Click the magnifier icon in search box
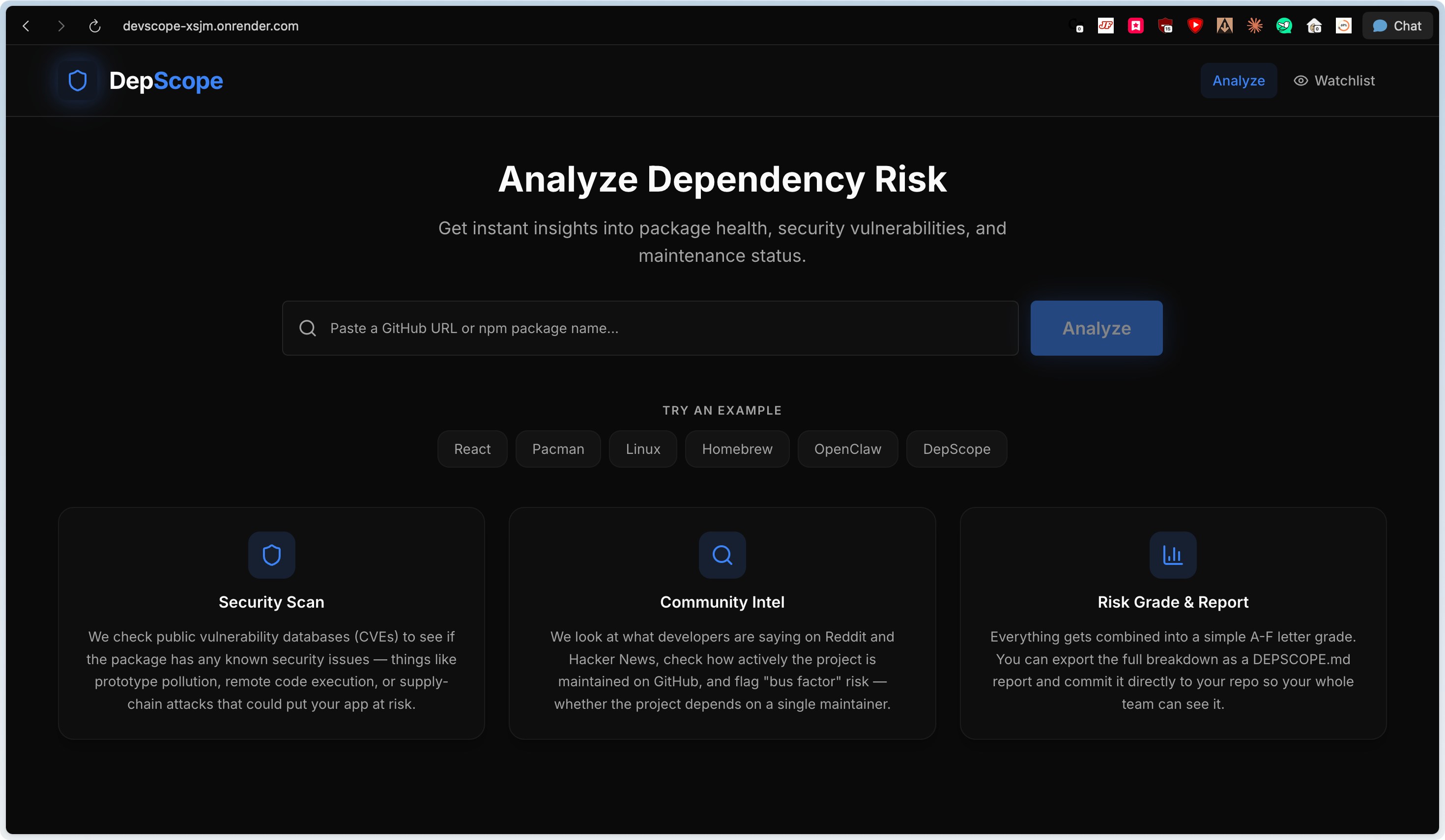 point(308,328)
